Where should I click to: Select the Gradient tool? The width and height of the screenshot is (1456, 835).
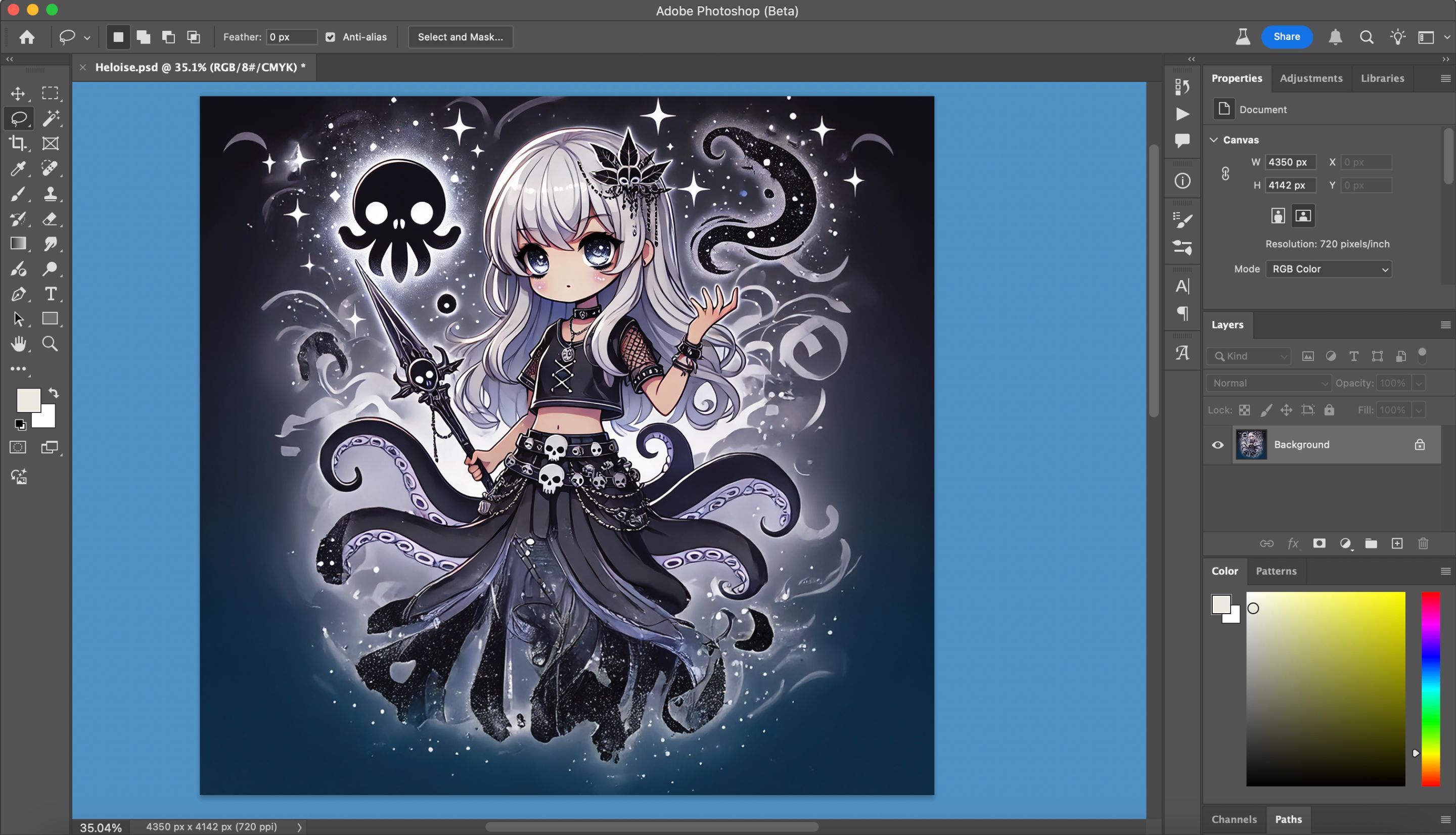click(18, 244)
